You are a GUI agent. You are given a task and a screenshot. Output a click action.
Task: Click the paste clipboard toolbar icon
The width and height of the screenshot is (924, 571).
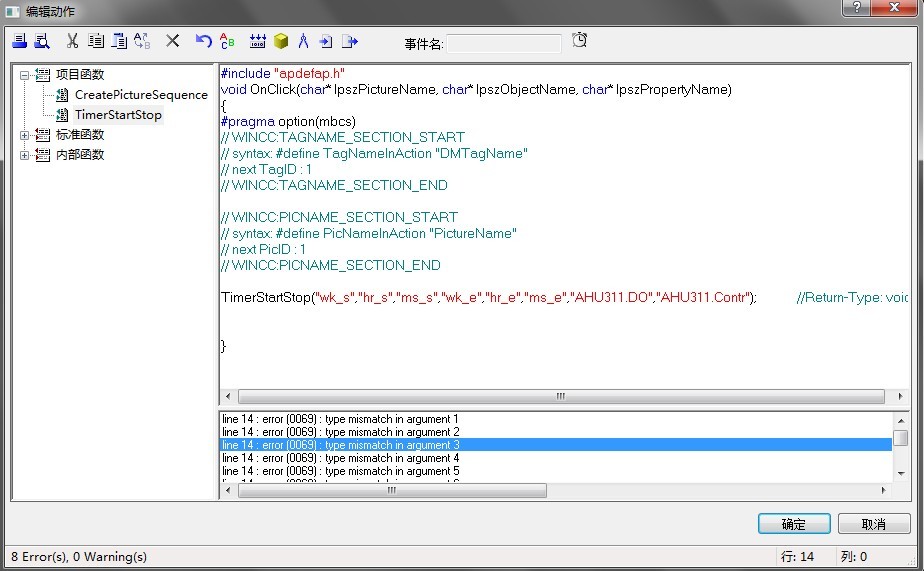click(119, 41)
